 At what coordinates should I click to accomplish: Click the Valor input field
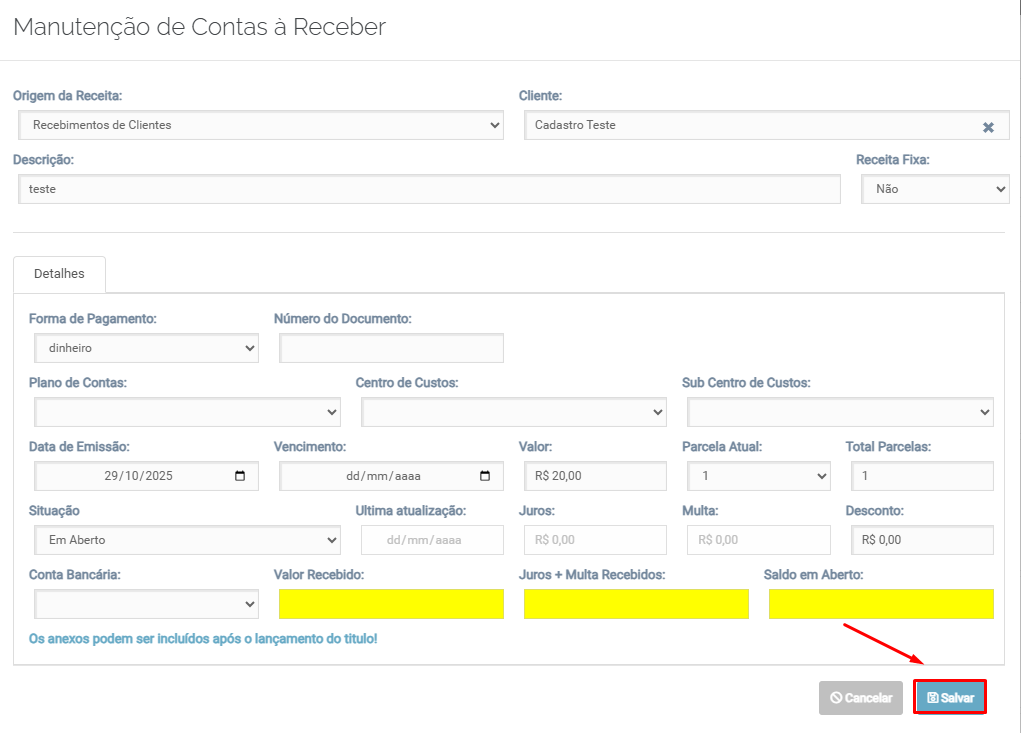(594, 476)
